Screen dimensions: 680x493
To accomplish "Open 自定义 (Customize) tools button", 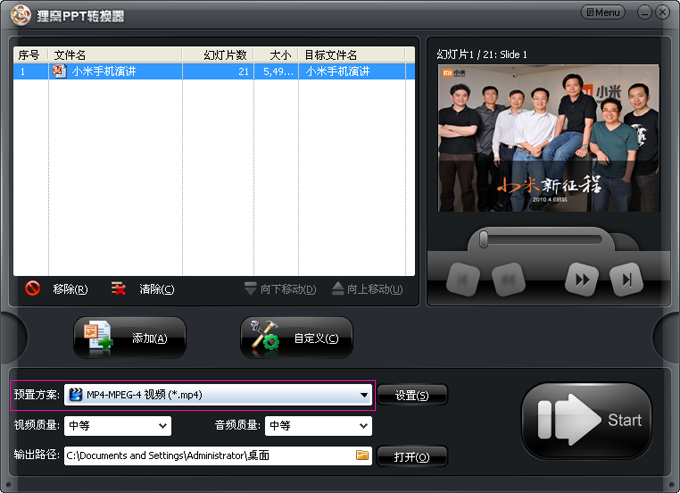I will tap(296, 338).
